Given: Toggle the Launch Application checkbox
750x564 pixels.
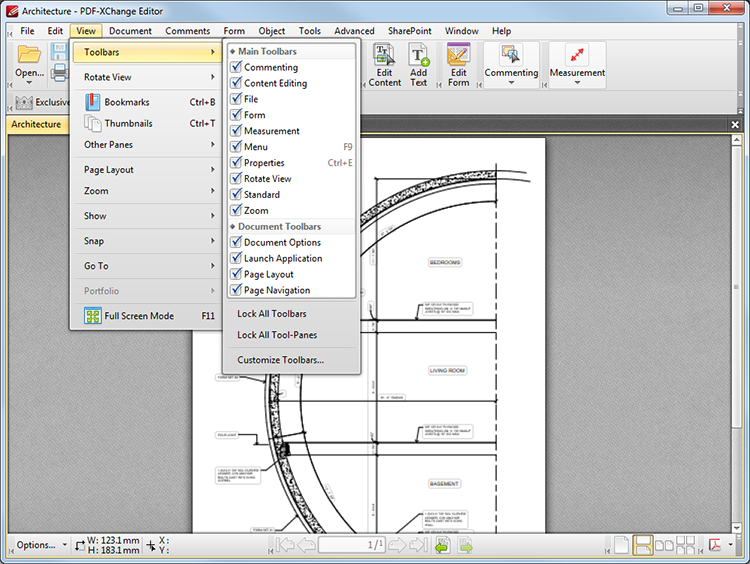Looking at the screenshot, I should pos(236,258).
